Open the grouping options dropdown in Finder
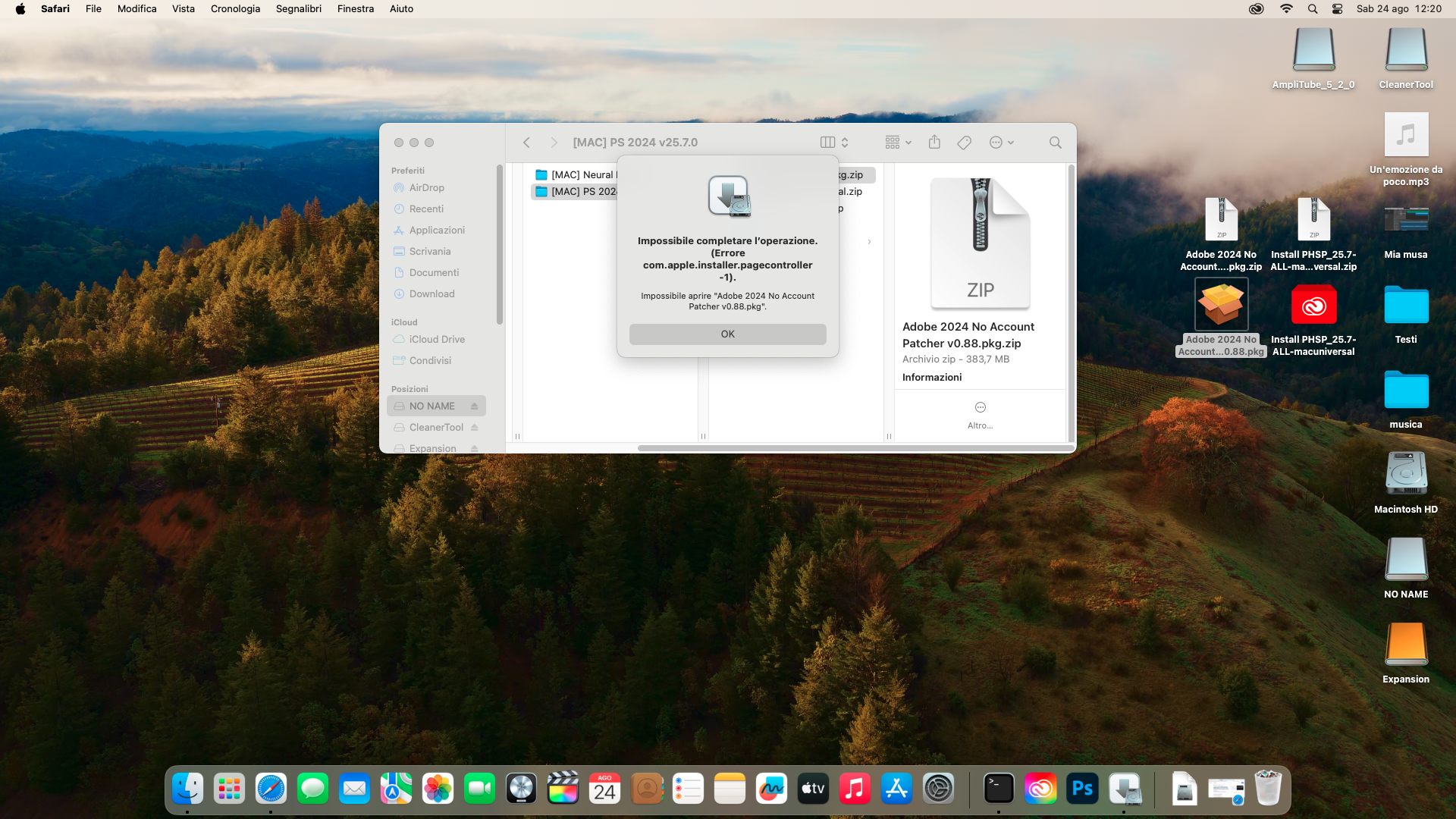 (x=898, y=143)
